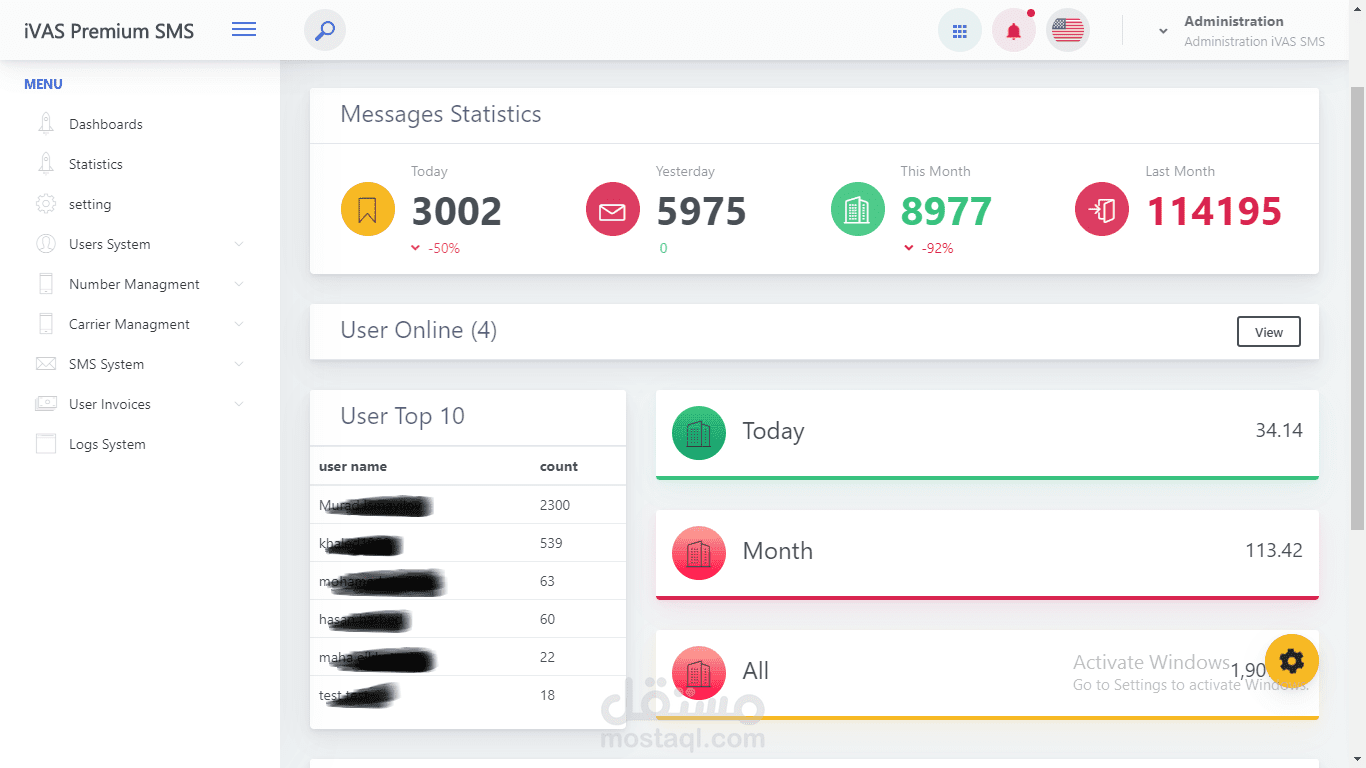
Task: Click the 114195 Last Month count
Action: point(1214,211)
